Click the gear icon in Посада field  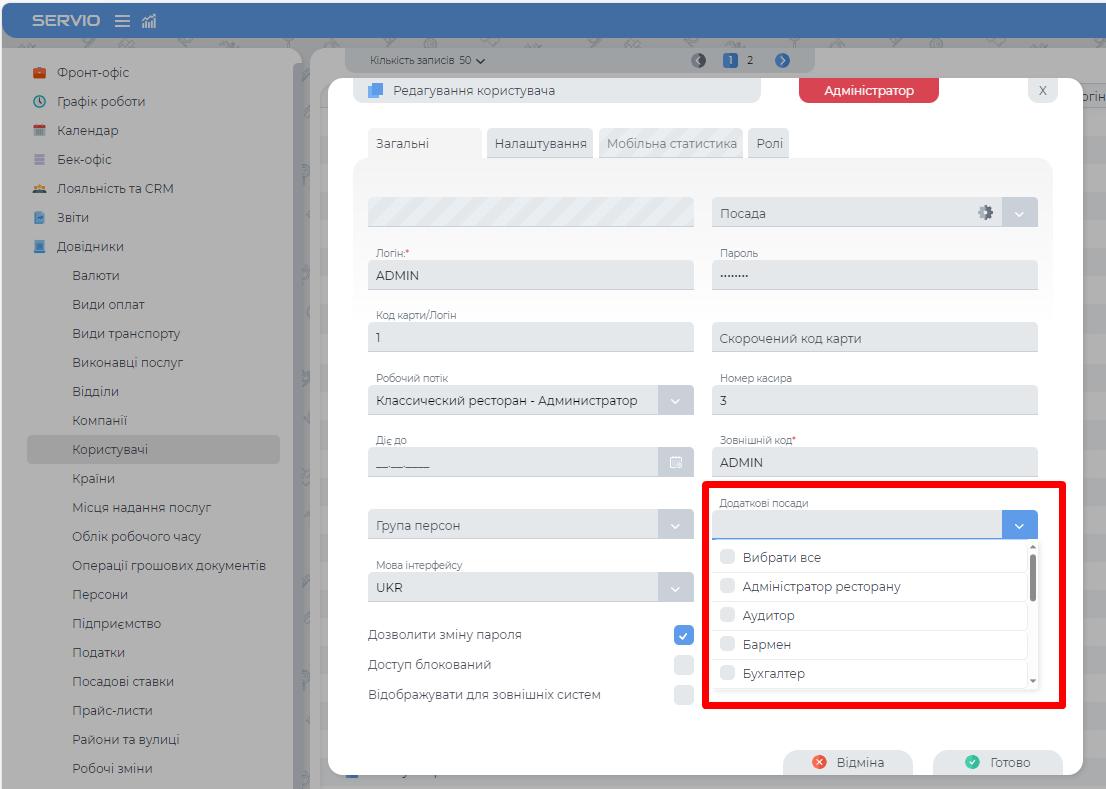[985, 212]
